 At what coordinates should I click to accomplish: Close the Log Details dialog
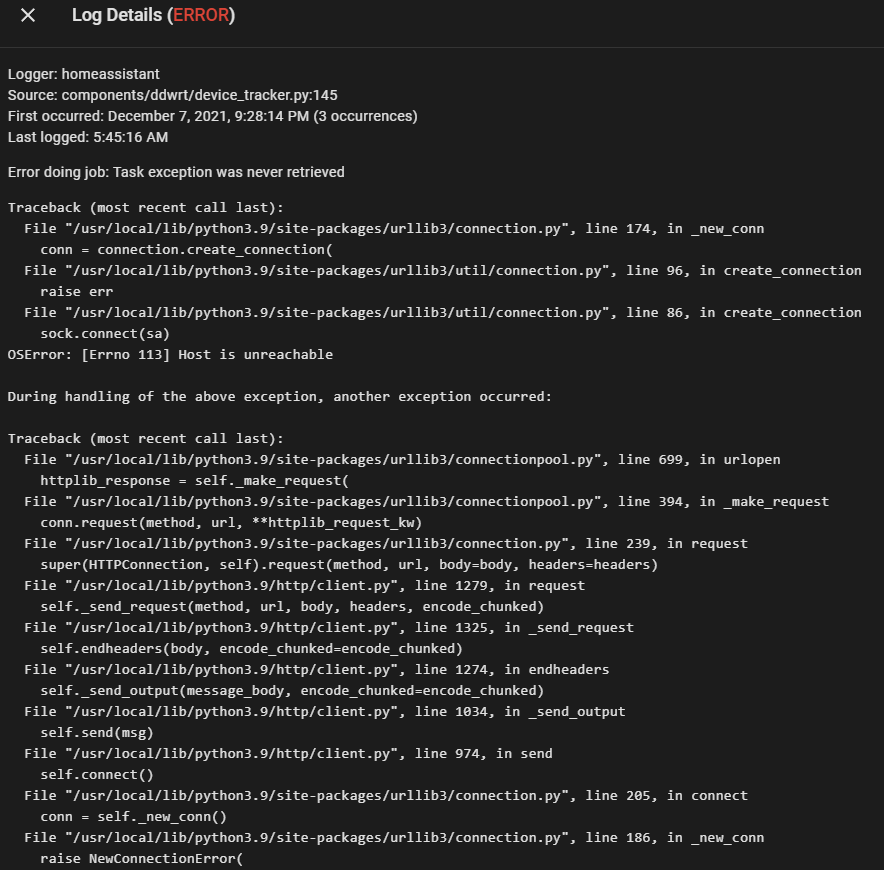(28, 16)
